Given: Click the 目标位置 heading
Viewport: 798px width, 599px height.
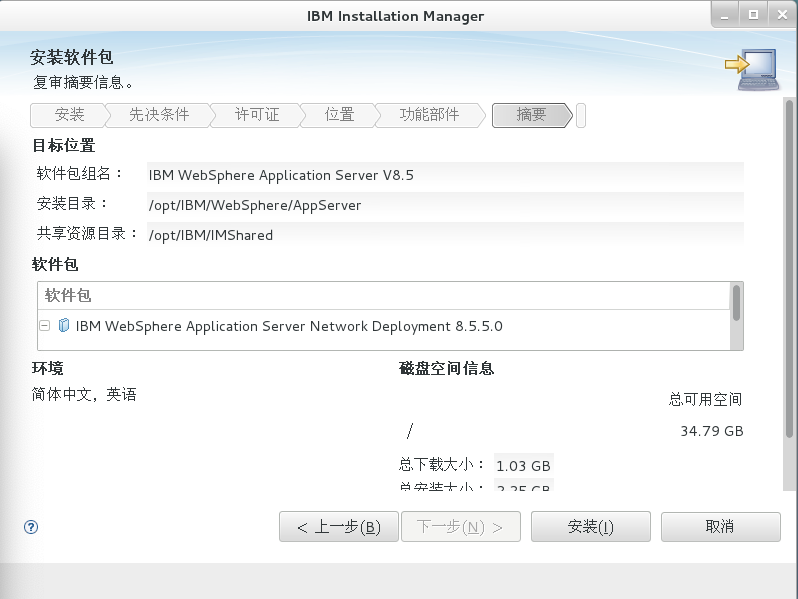Looking at the screenshot, I should 64,146.
